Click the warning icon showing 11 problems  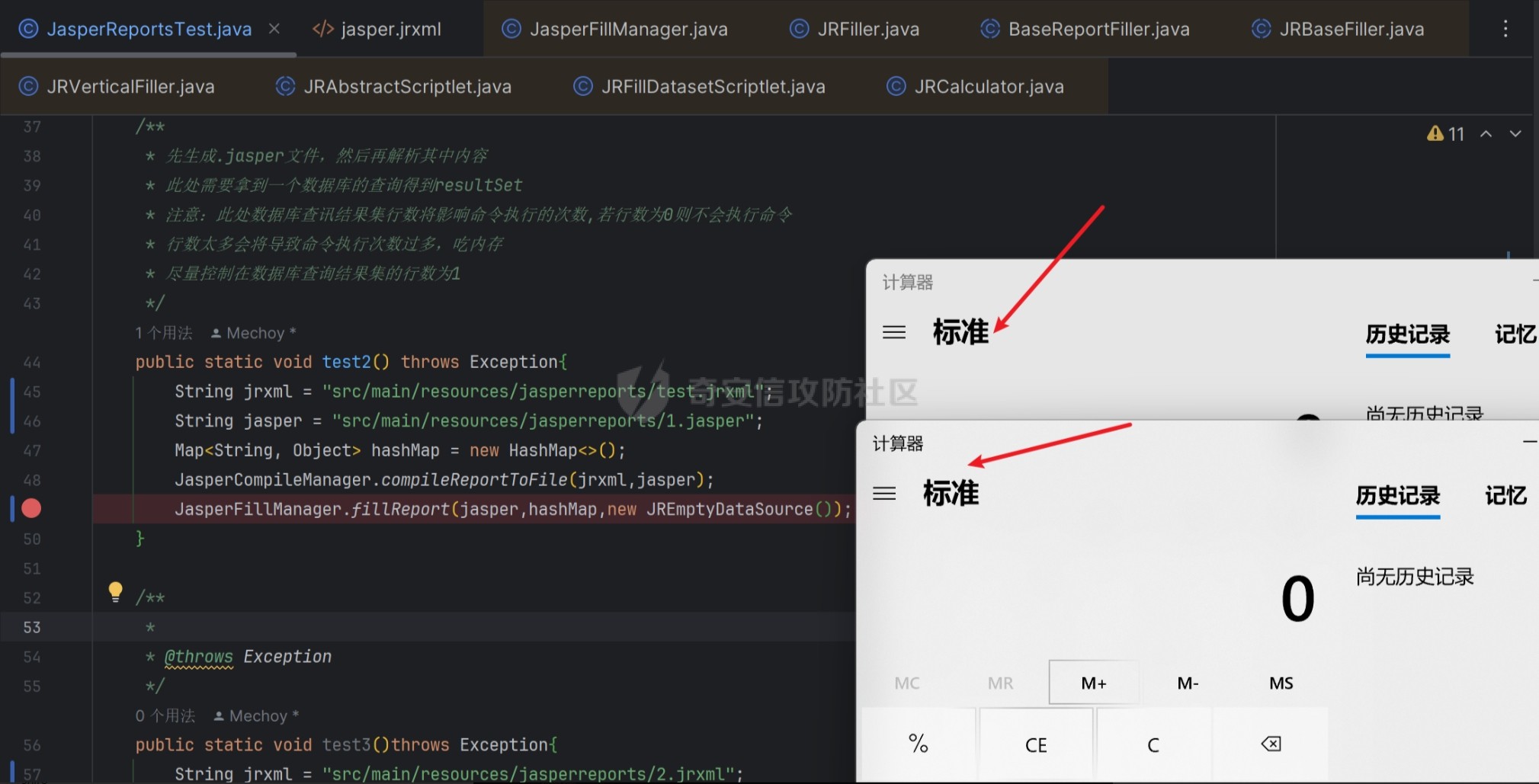pyautogui.click(x=1436, y=134)
